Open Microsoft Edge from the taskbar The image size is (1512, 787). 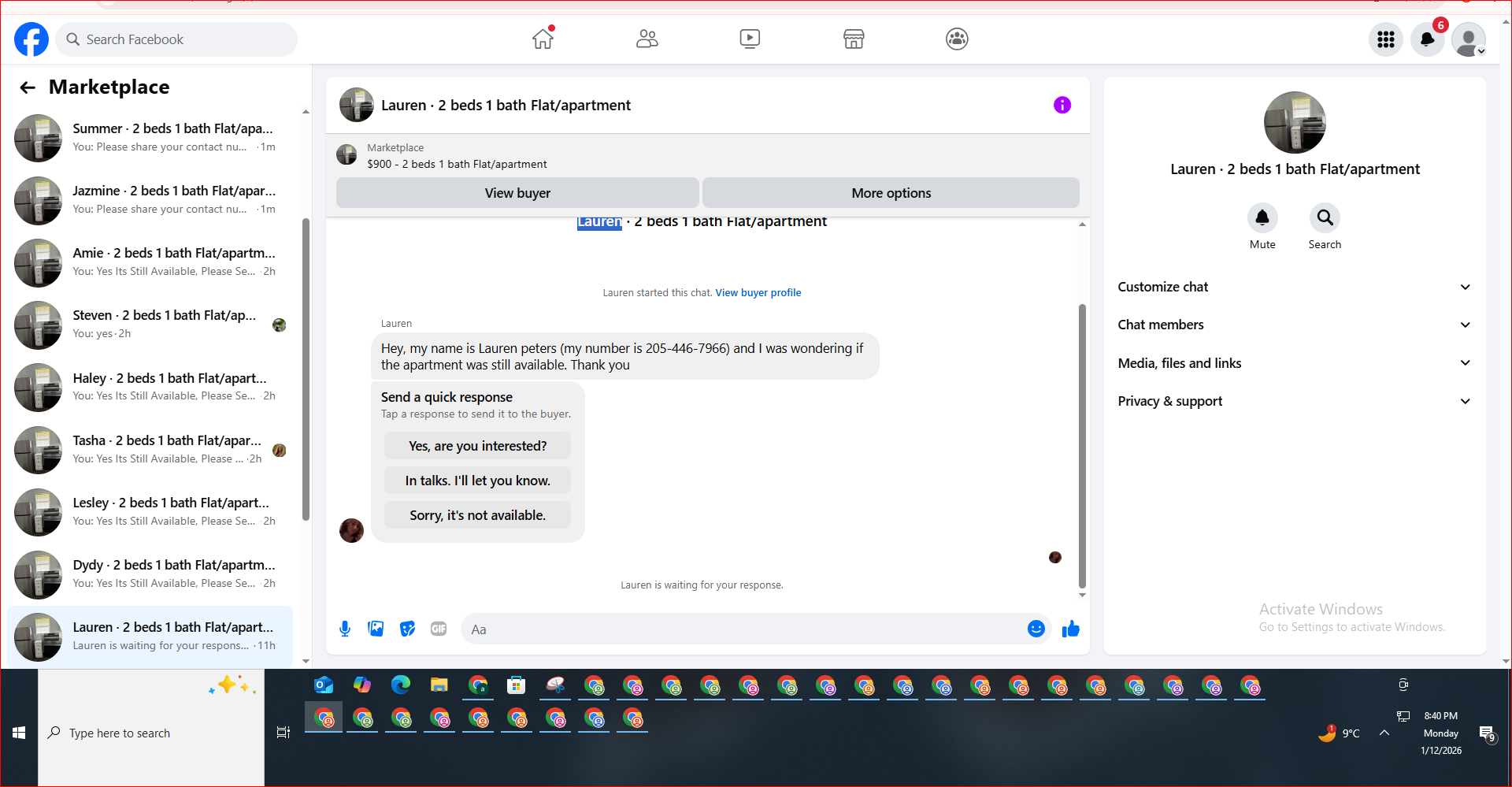401,685
